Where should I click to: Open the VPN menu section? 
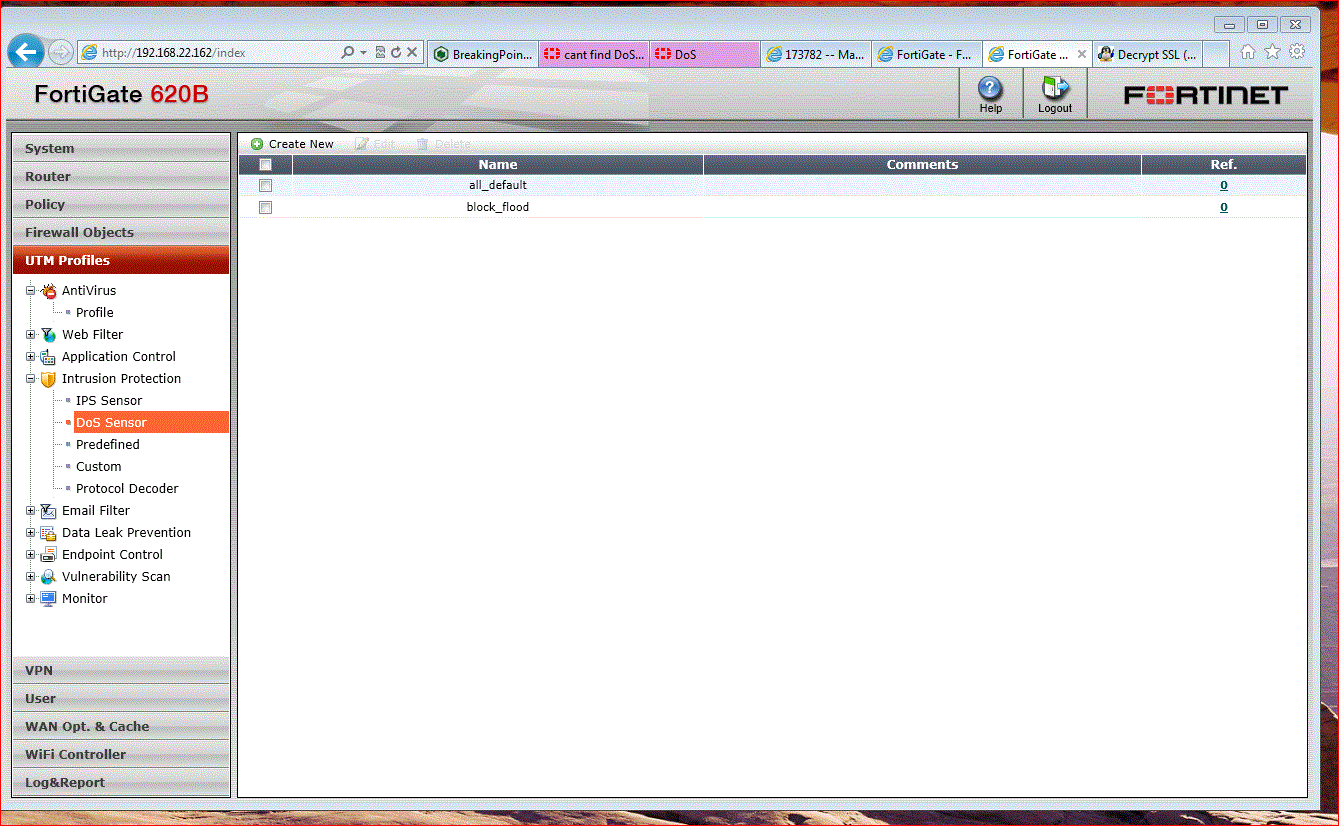click(121, 670)
